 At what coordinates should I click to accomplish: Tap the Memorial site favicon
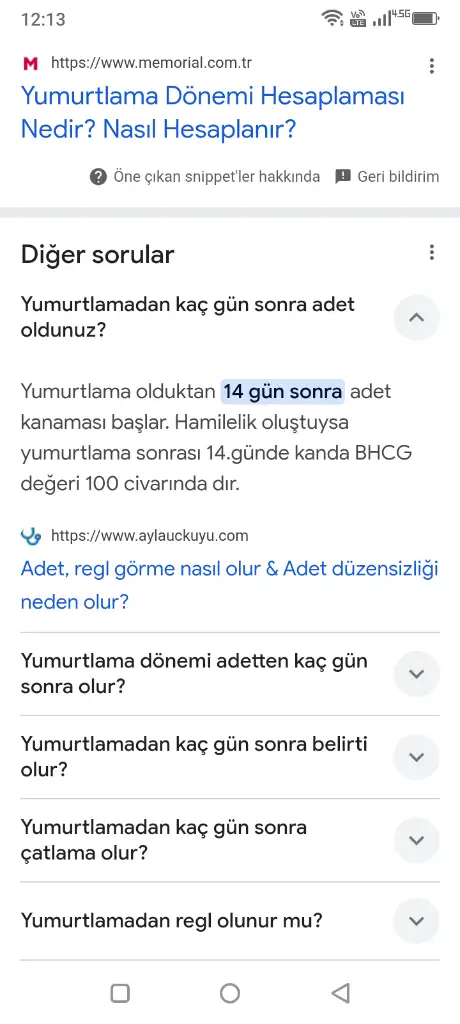(x=30, y=63)
